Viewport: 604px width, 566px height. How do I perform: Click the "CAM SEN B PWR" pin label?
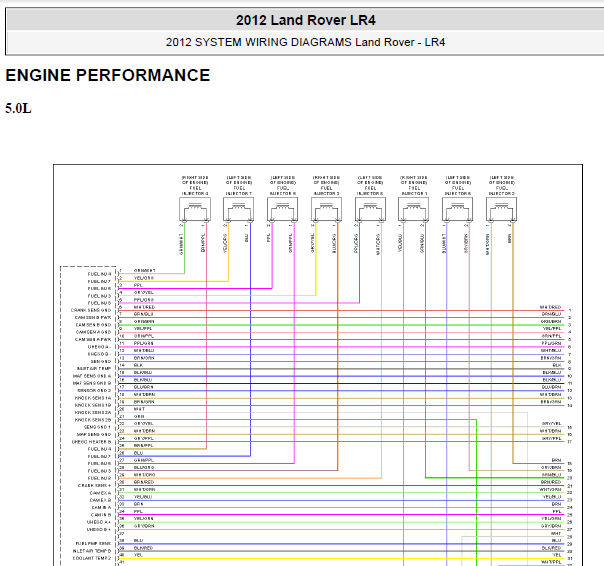click(93, 317)
